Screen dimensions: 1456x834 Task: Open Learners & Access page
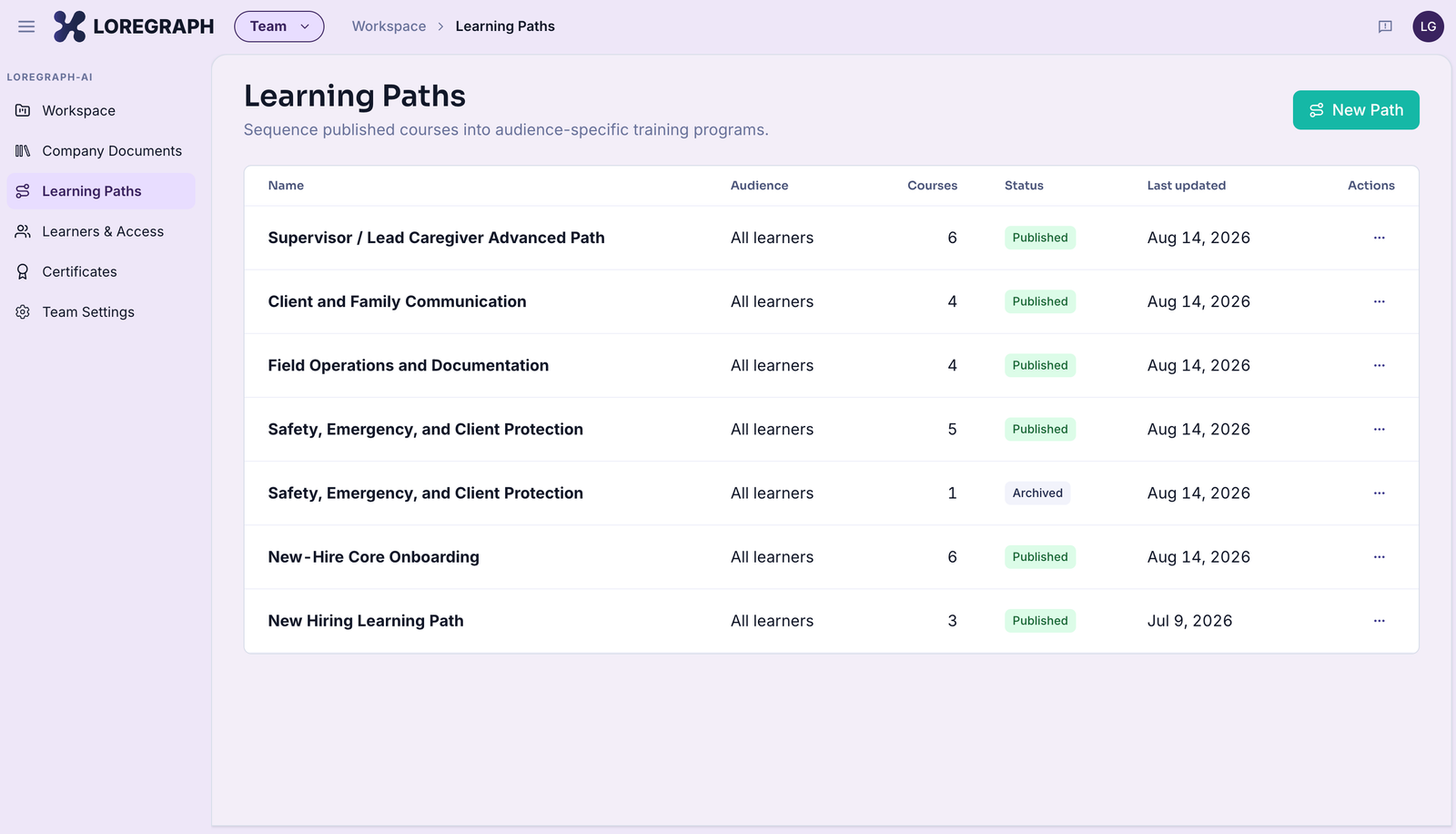pyautogui.click(x=101, y=231)
